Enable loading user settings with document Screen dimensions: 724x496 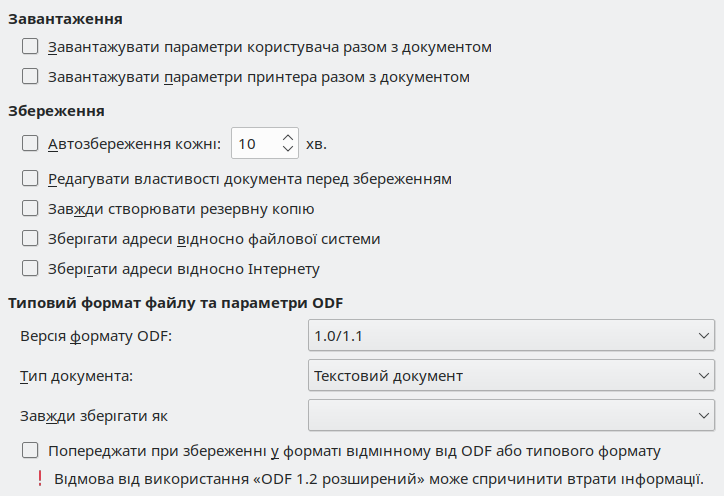click(30, 46)
